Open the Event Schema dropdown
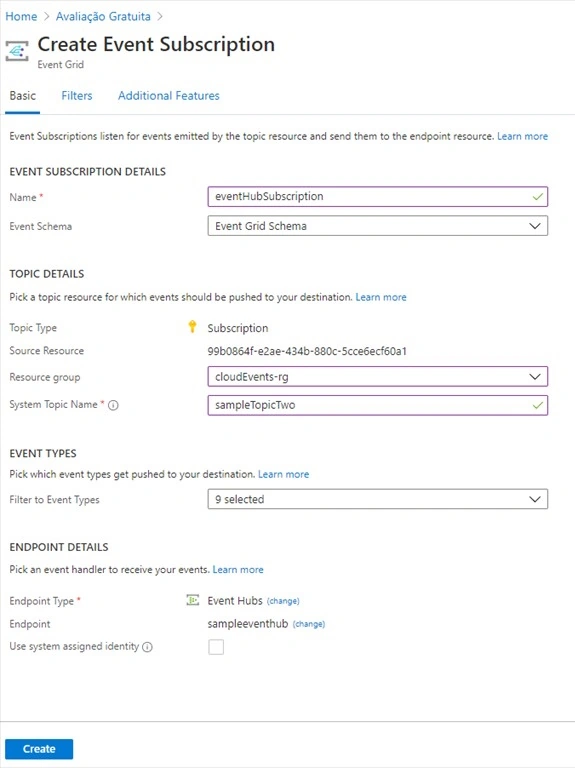 click(378, 226)
